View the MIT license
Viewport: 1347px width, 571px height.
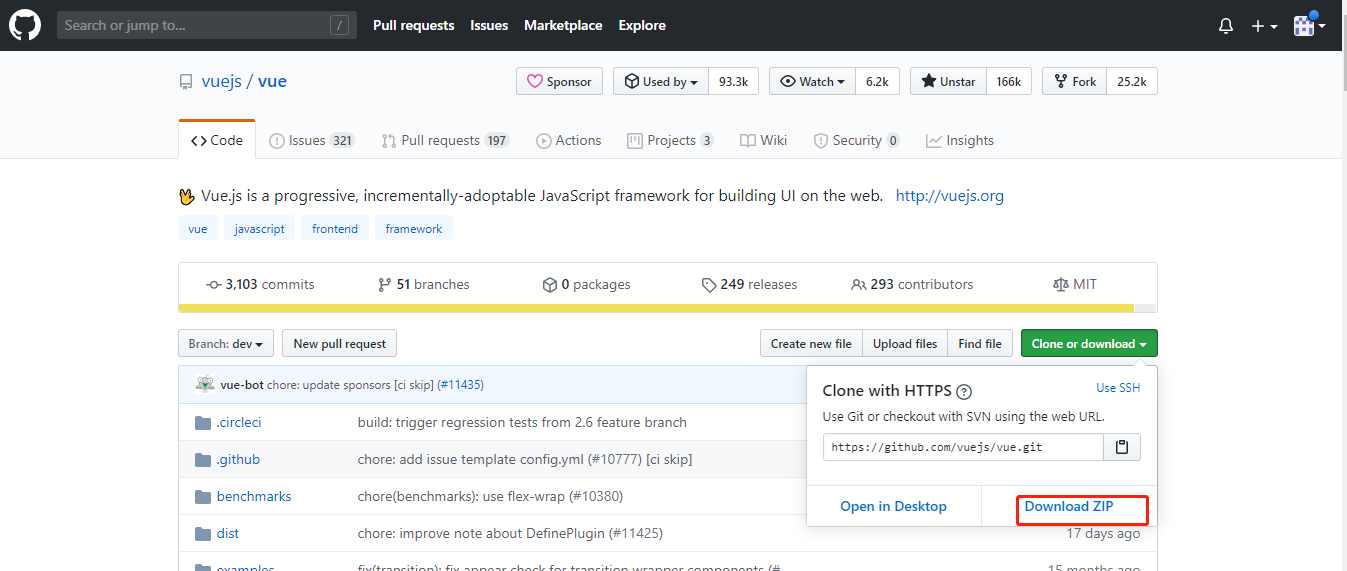(1075, 284)
